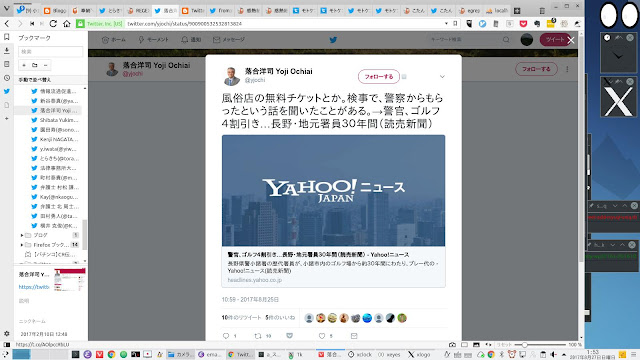Open xclock from the taskbar
This screenshot has height=360, width=640.
pyautogui.click(x=360, y=354)
